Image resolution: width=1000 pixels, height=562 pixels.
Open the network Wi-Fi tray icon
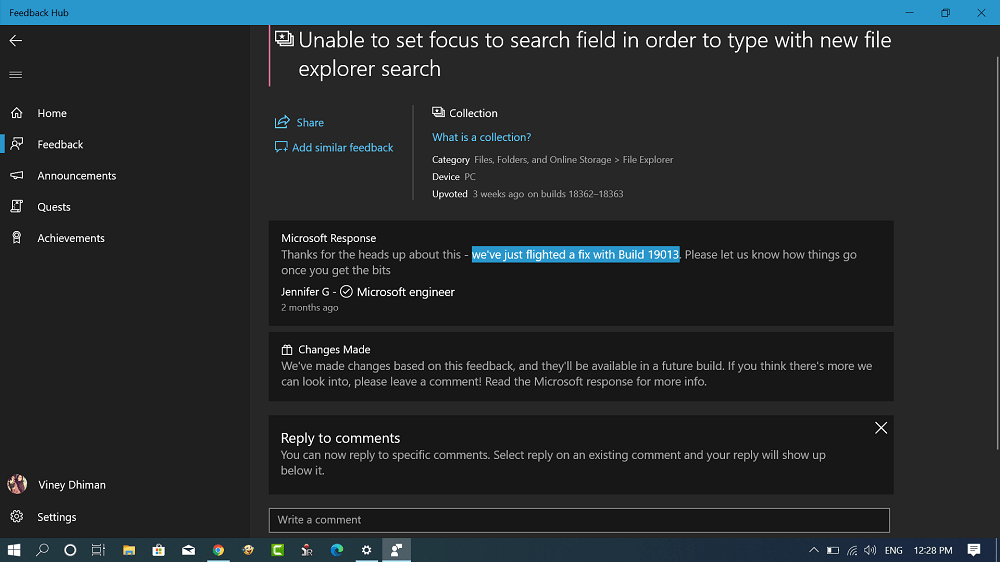[x=852, y=550]
